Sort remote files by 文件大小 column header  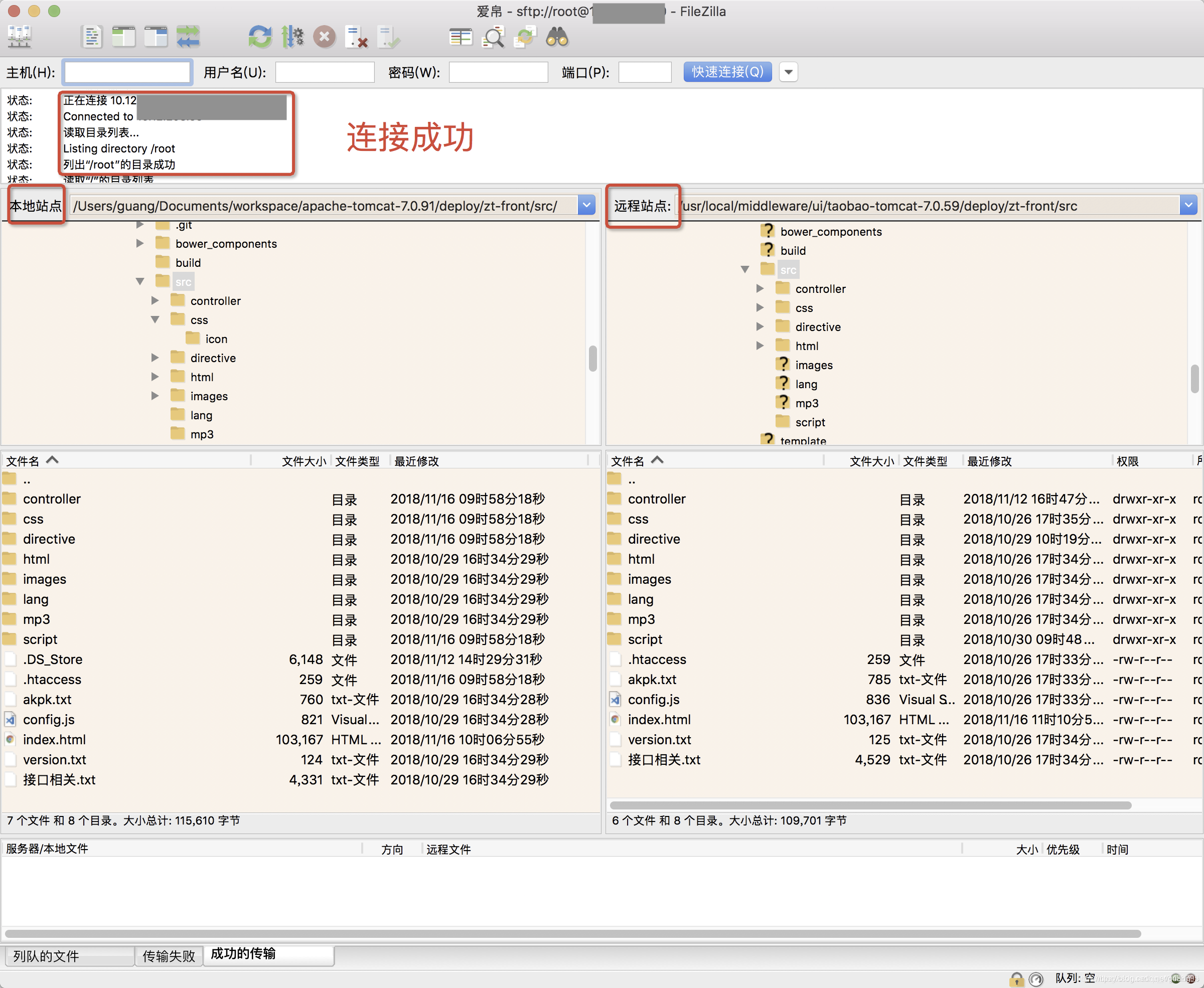861,460
